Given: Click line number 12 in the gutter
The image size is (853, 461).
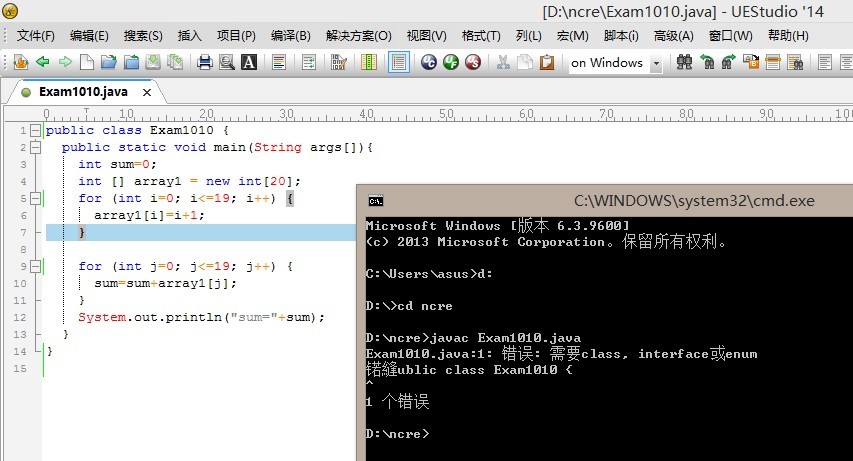Looking at the screenshot, I should coord(20,317).
